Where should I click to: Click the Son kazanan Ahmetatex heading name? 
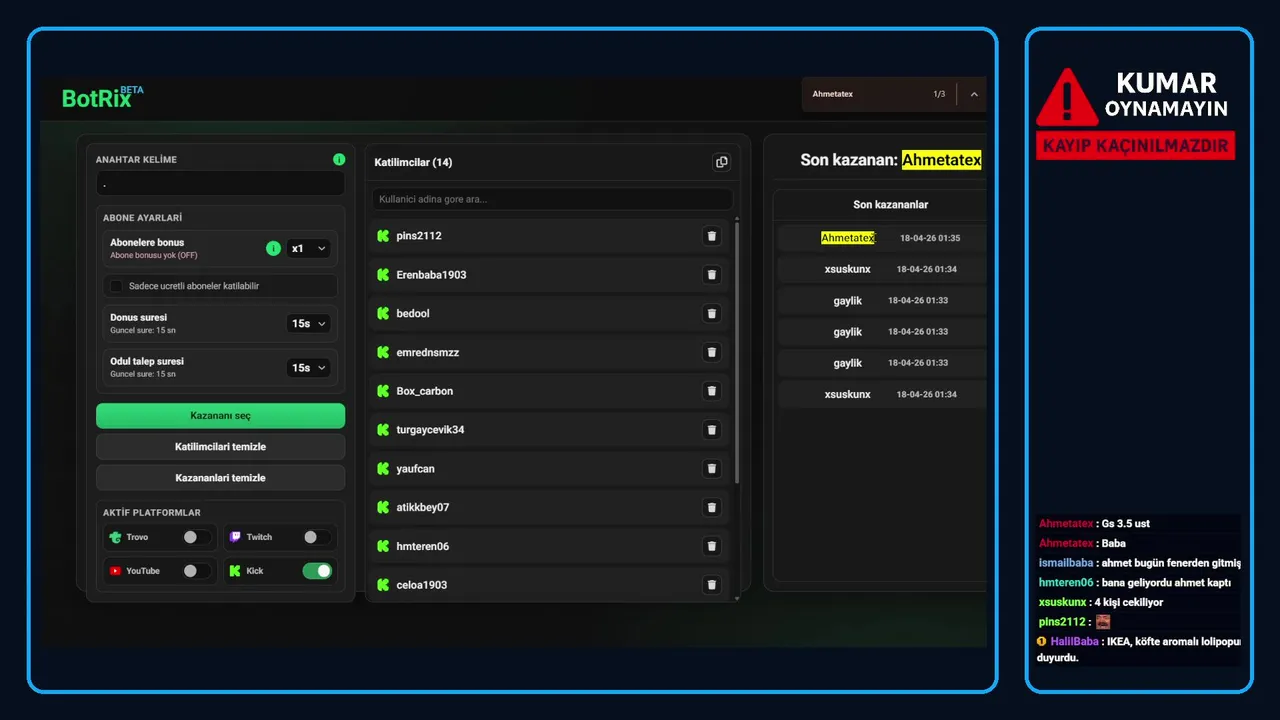pyautogui.click(x=941, y=160)
